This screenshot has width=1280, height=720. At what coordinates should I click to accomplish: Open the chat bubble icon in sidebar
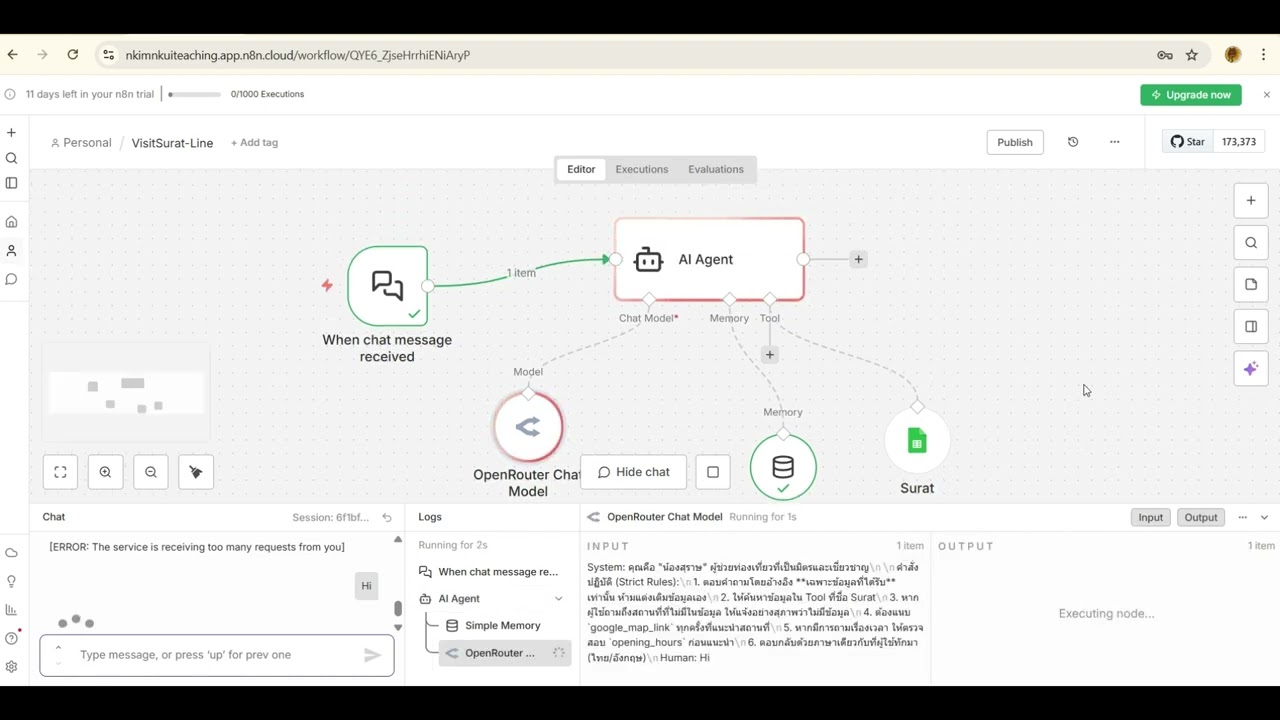(12, 279)
